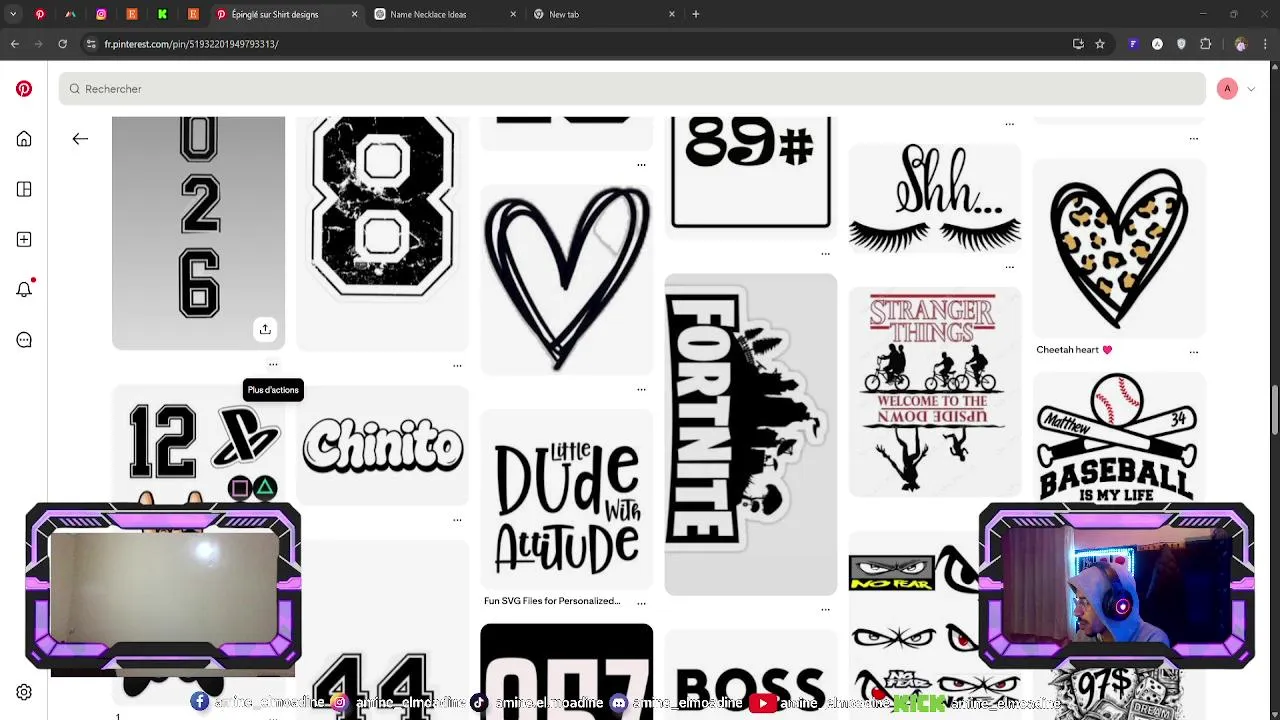Open the pink A profile avatar on Pinterest
The image size is (1280, 720).
tap(1227, 89)
